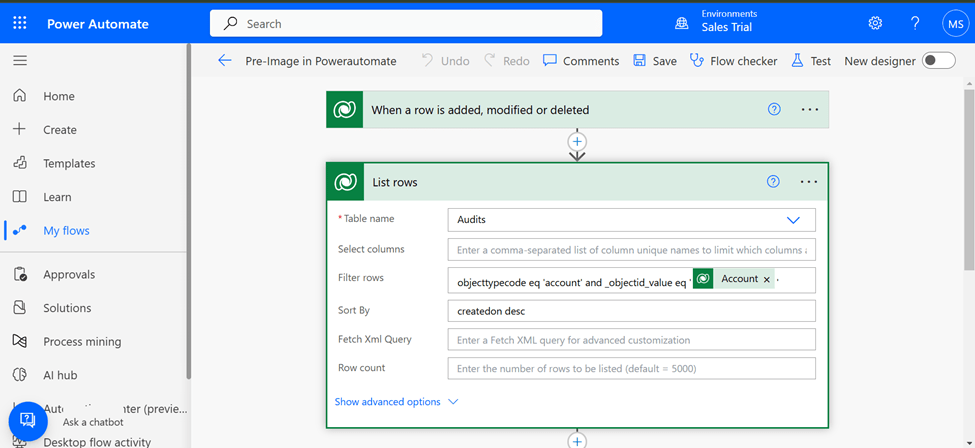Run the Flow checker
This screenshot has height=448, width=975.
[733, 61]
